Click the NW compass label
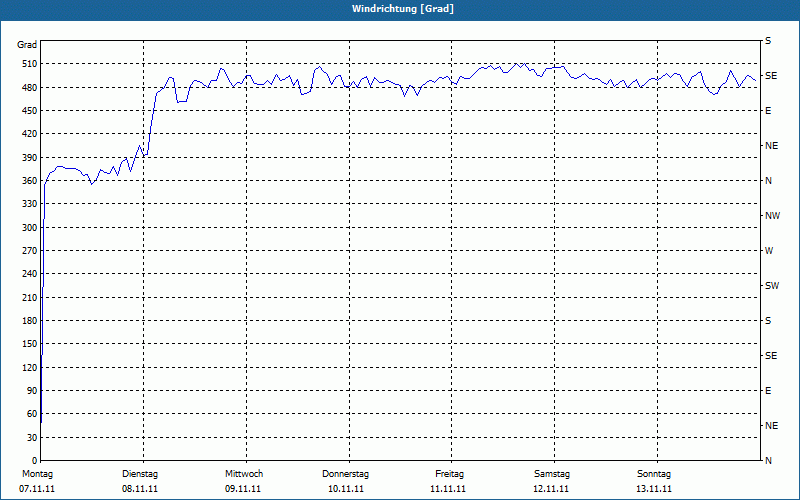The image size is (800, 500). 772,216
